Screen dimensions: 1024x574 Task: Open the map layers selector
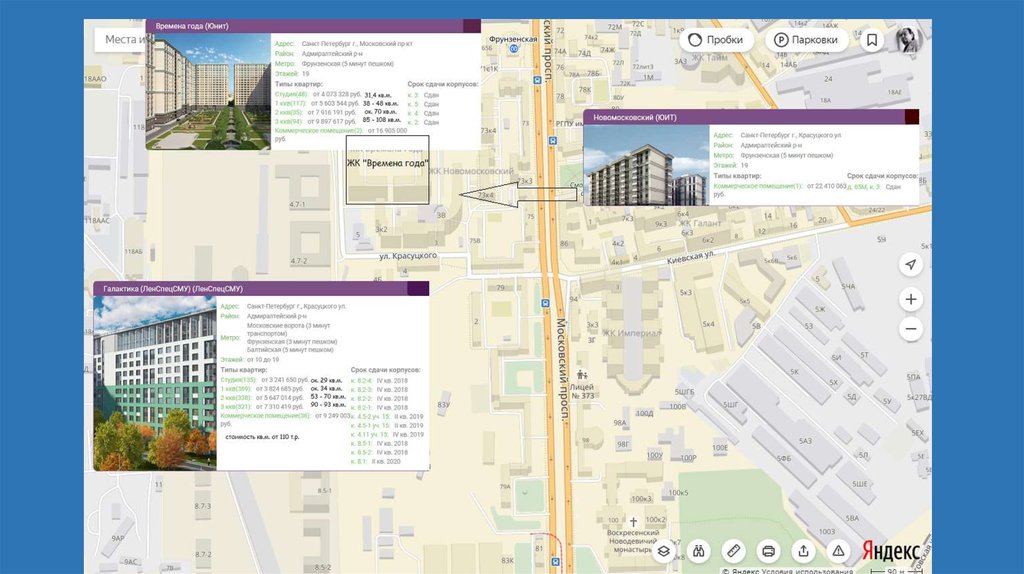point(663,551)
